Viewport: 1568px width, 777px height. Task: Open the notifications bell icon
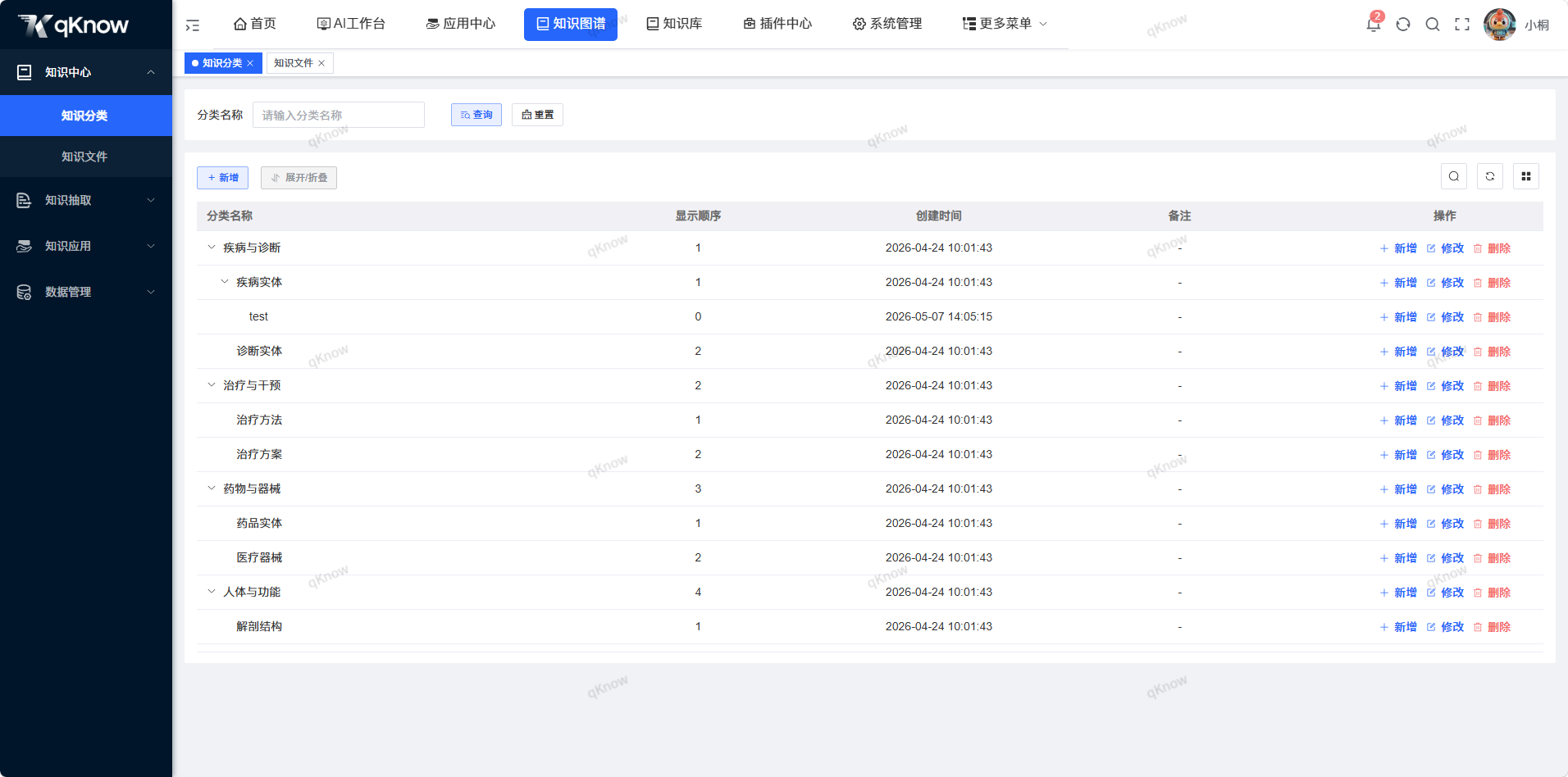pyautogui.click(x=1373, y=24)
